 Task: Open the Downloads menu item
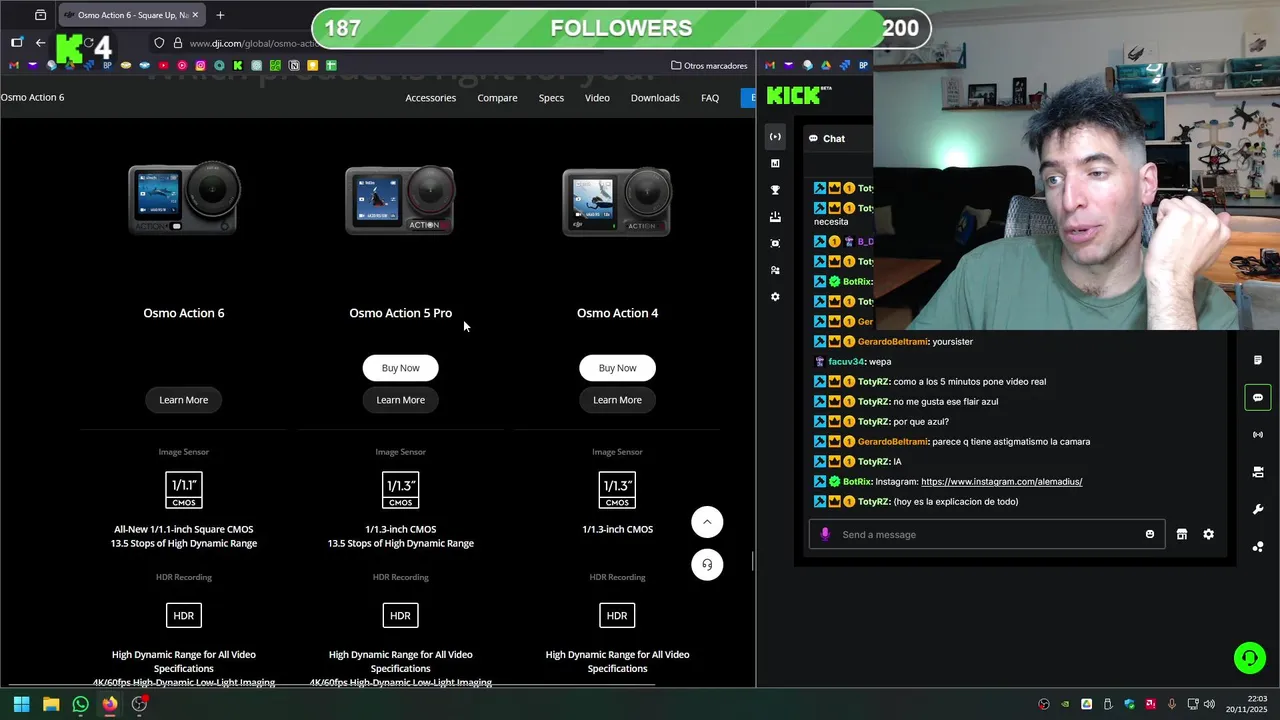coord(655,98)
